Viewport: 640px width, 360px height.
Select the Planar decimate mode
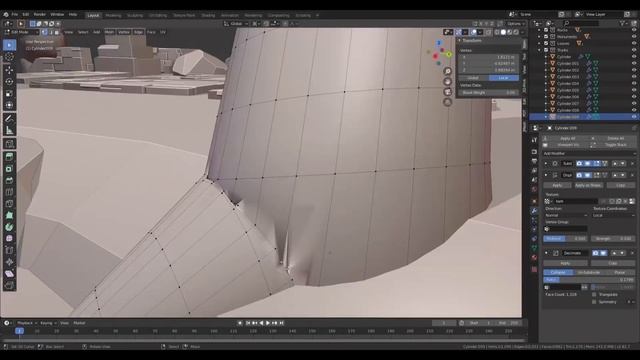pyautogui.click(x=620, y=272)
